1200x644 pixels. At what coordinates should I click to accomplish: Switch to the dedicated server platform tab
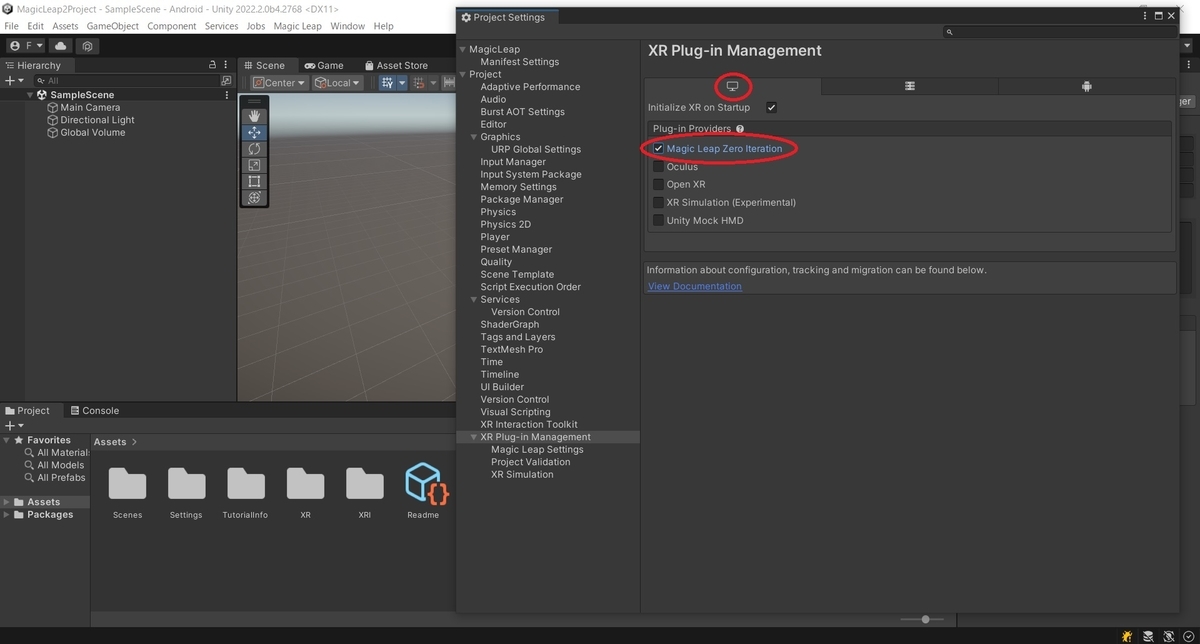coord(909,86)
